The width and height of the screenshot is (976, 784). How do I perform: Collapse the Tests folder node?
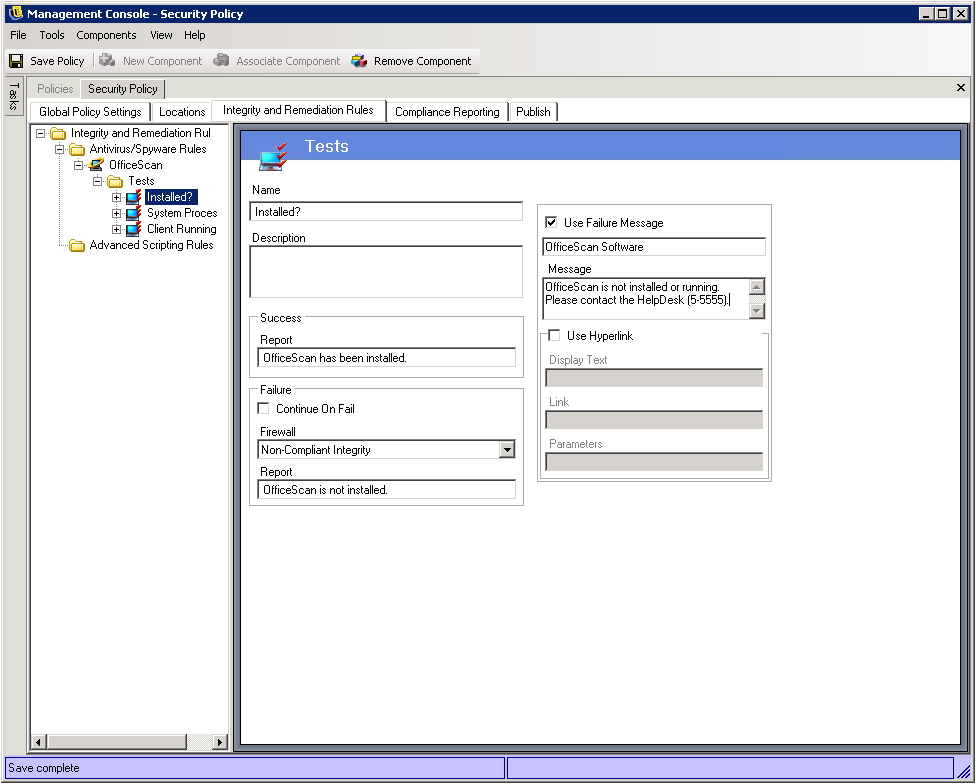[98, 181]
